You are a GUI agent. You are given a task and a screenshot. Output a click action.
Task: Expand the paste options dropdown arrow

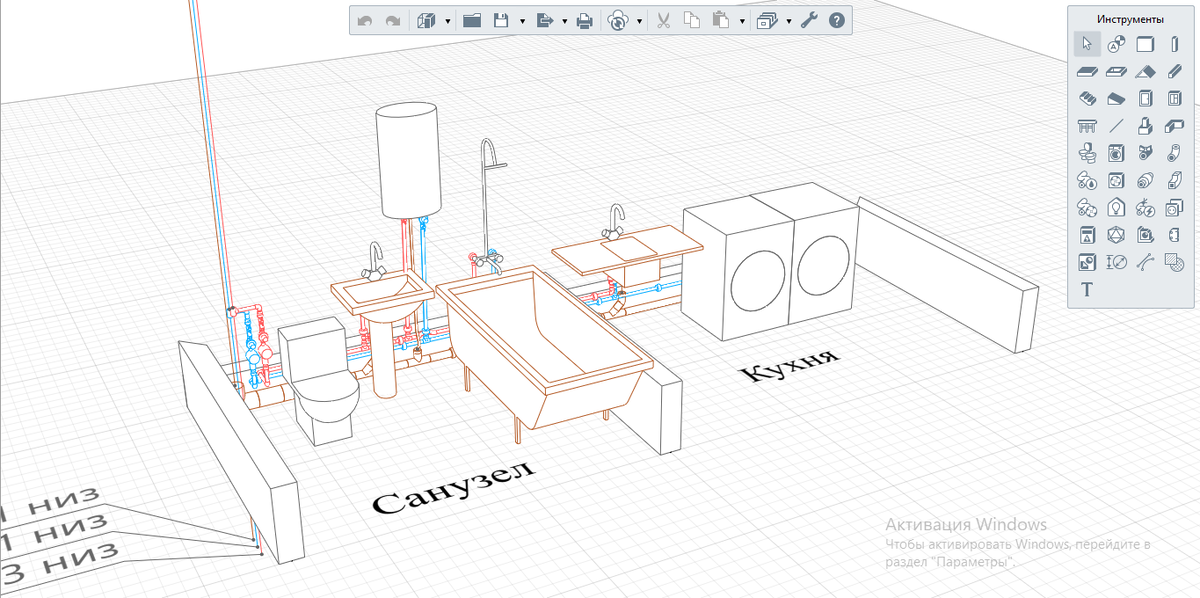pyautogui.click(x=742, y=20)
